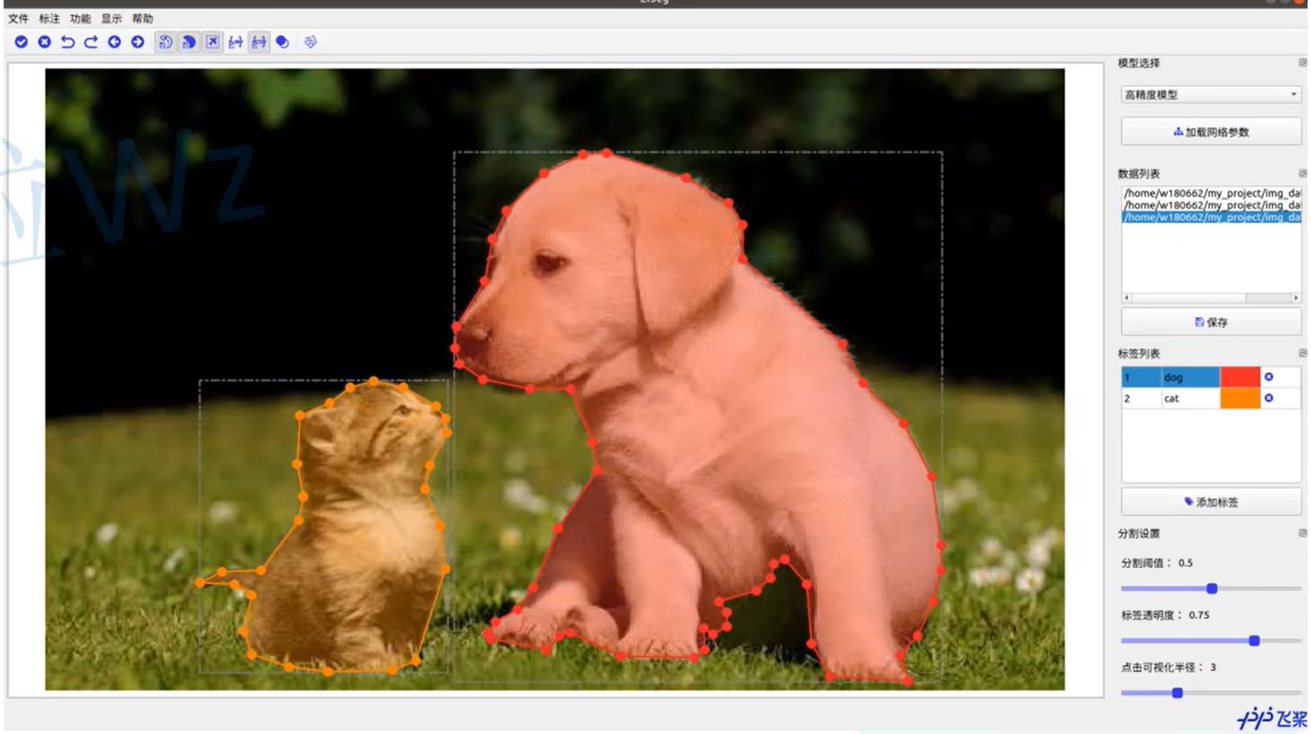The width and height of the screenshot is (1311, 734).
Task: Toggle the boxed X toolbar icon
Action: 212,42
